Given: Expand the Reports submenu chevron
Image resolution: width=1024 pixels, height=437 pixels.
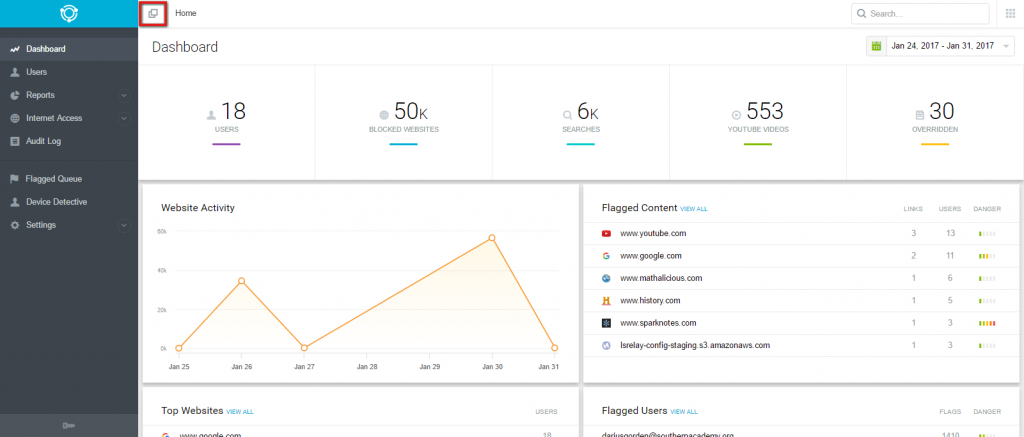Looking at the screenshot, I should point(124,96).
